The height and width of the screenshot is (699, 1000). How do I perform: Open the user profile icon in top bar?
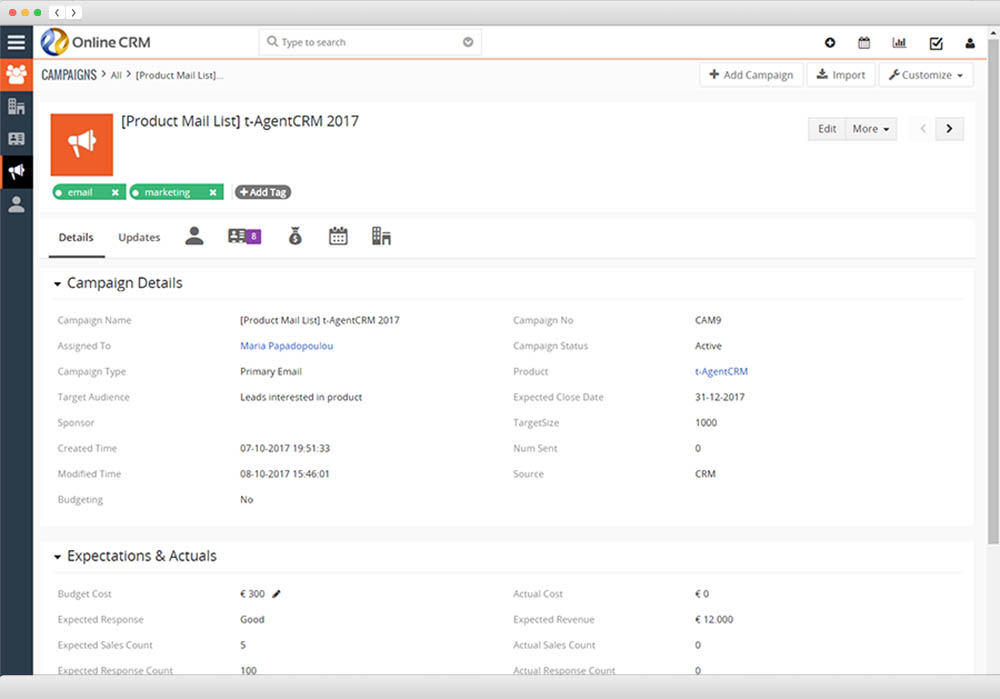(970, 43)
